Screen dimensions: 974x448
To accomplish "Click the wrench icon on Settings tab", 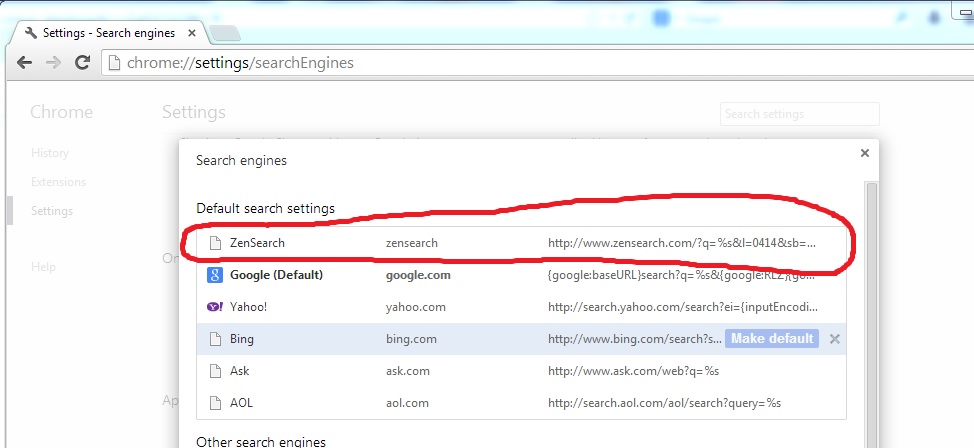I will pyautogui.click(x=31, y=33).
